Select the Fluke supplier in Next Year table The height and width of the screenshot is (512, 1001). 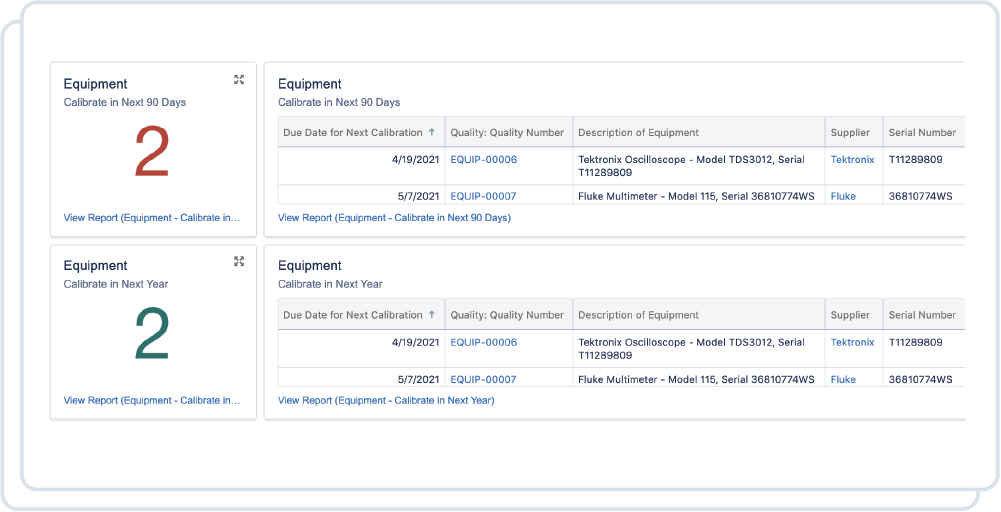click(843, 379)
